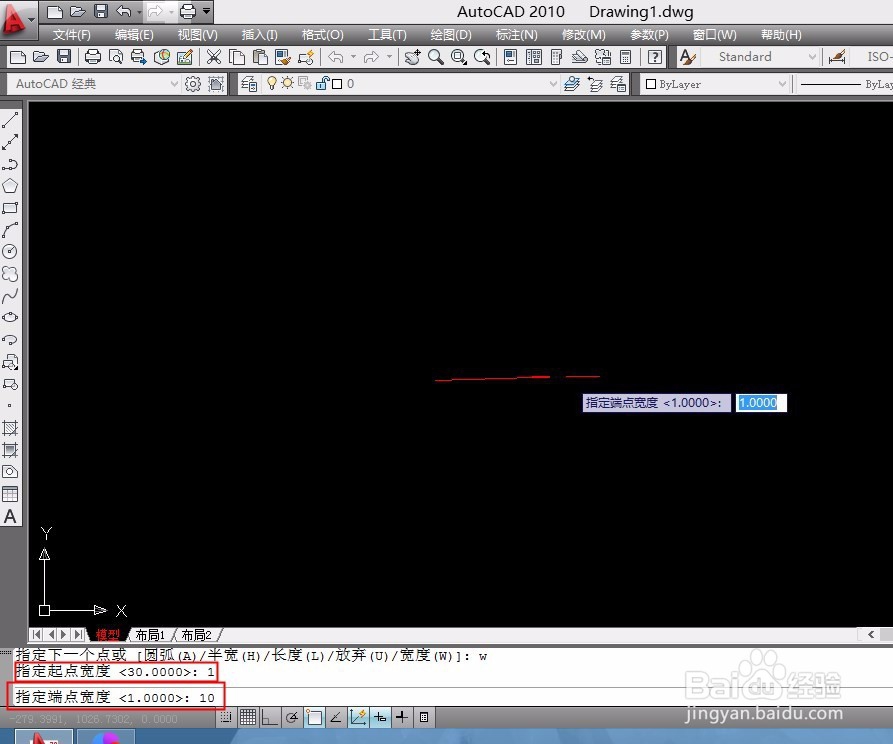This screenshot has width=893, height=744.
Task: Toggle Object Snap Tracking in status bar
Action: 336,717
